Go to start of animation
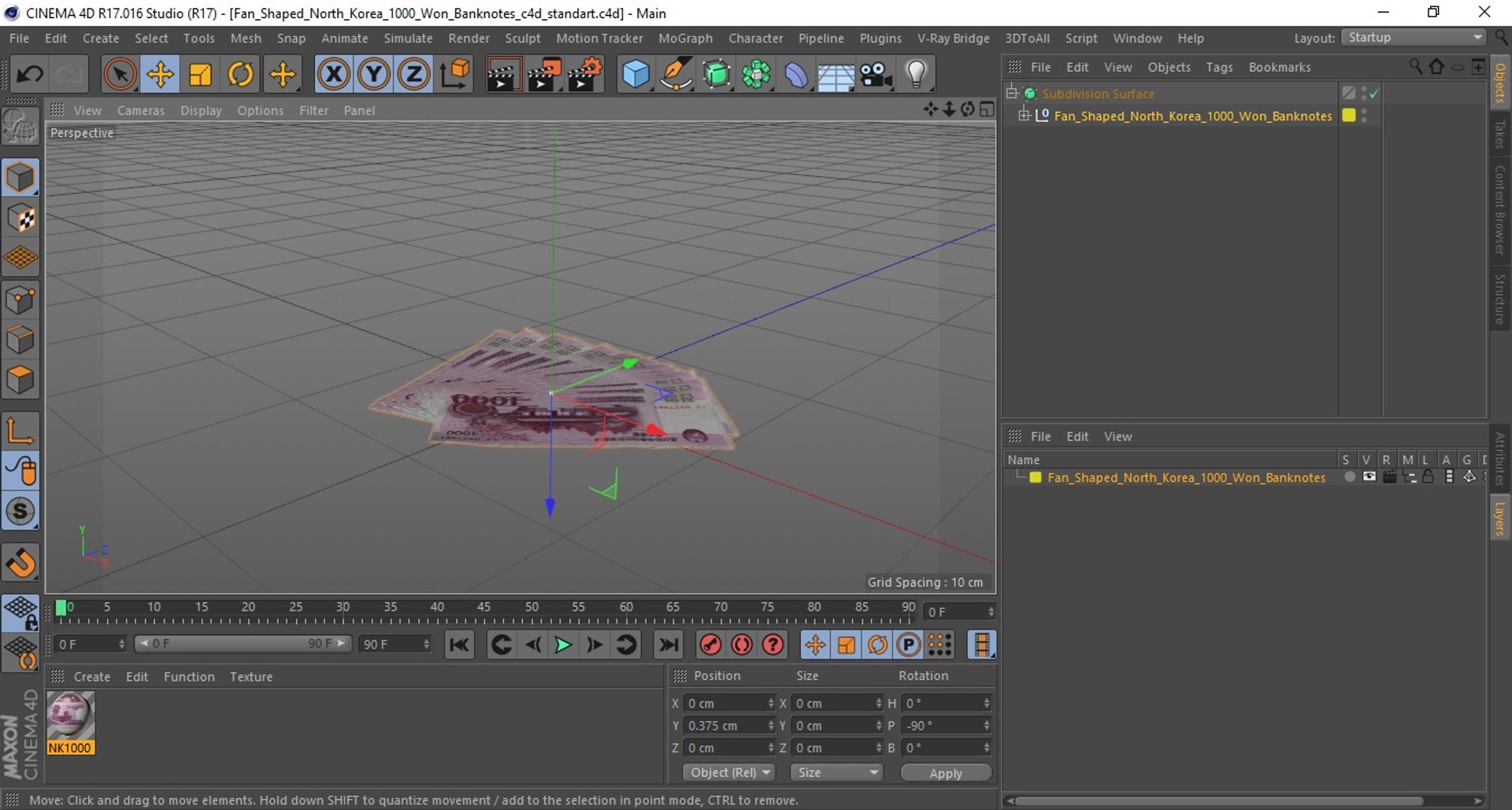The image size is (1512, 810). point(459,645)
